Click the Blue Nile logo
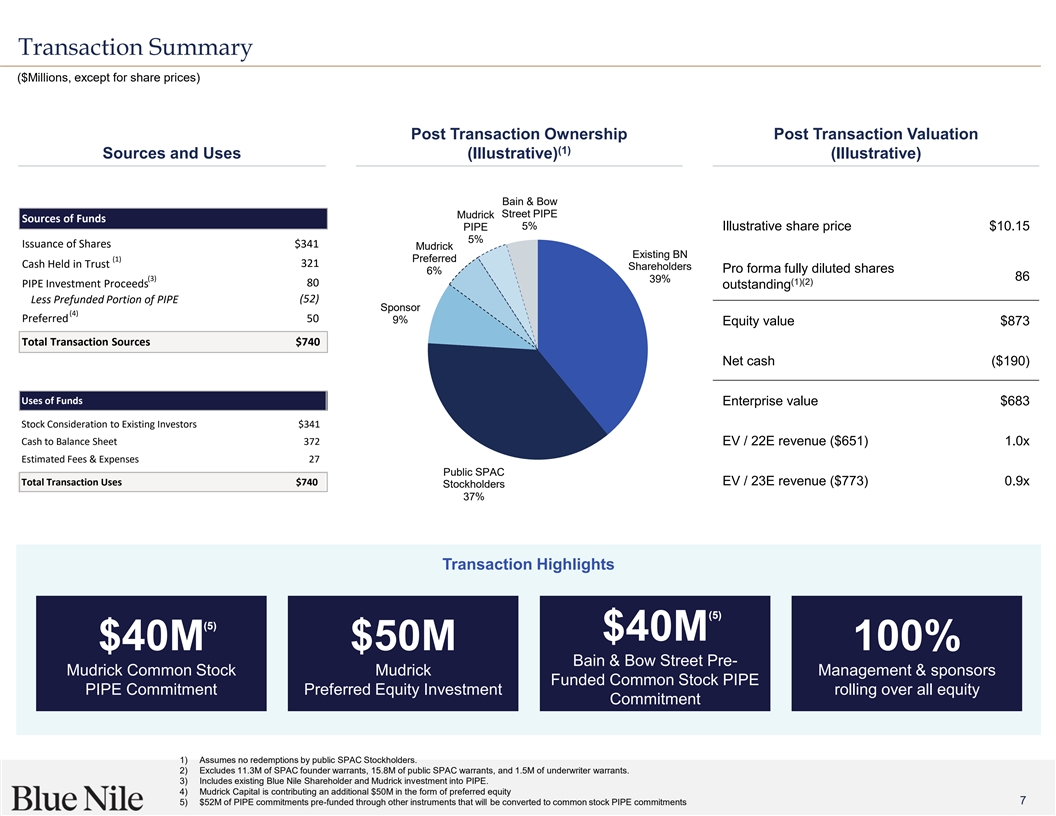1056x816 pixels. (x=78, y=797)
